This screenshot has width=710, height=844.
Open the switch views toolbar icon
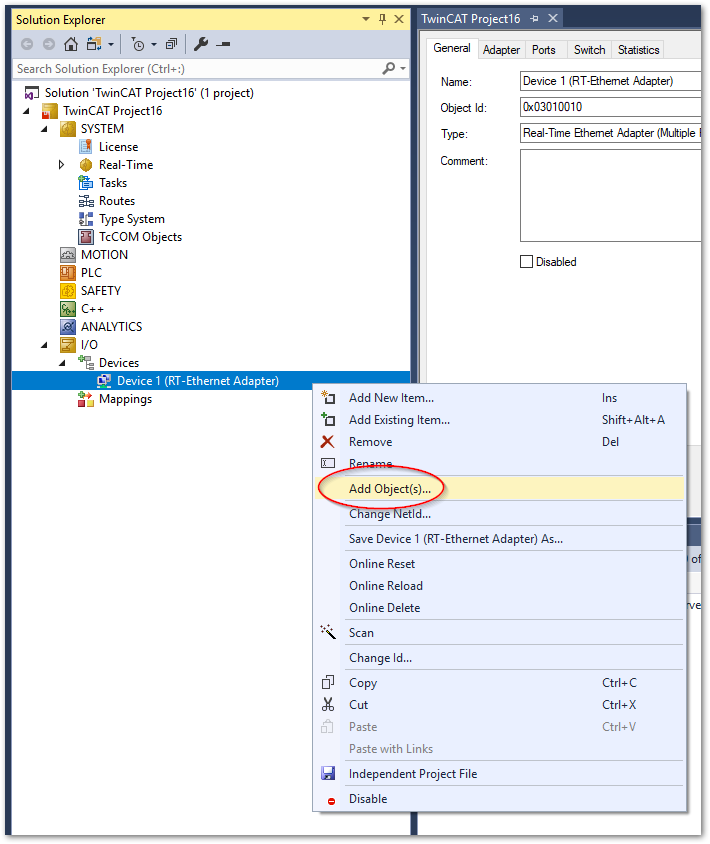pyautogui.click(x=95, y=44)
